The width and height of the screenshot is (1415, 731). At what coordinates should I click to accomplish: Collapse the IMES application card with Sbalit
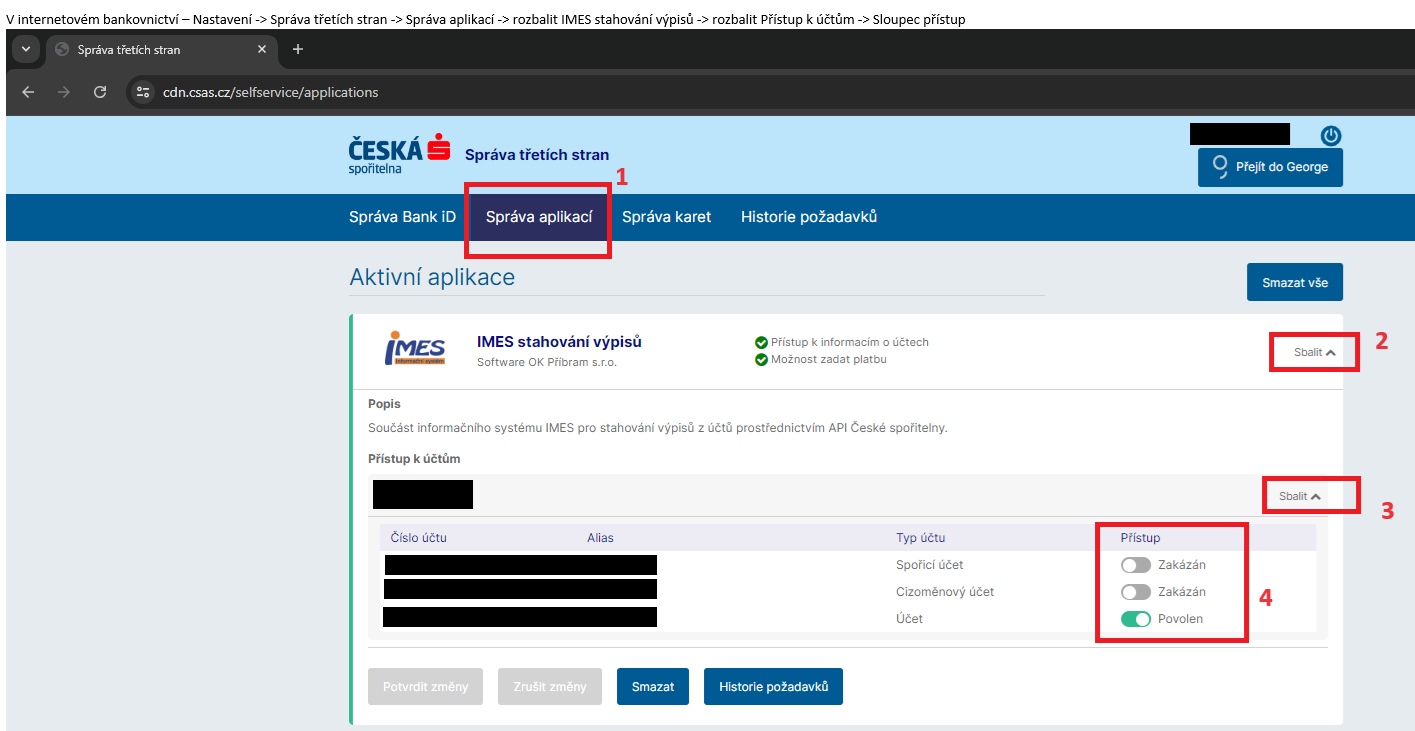pyautogui.click(x=1314, y=352)
